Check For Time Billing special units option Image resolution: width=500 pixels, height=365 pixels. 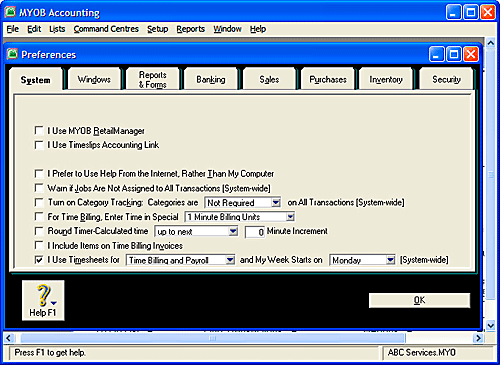(x=39, y=217)
